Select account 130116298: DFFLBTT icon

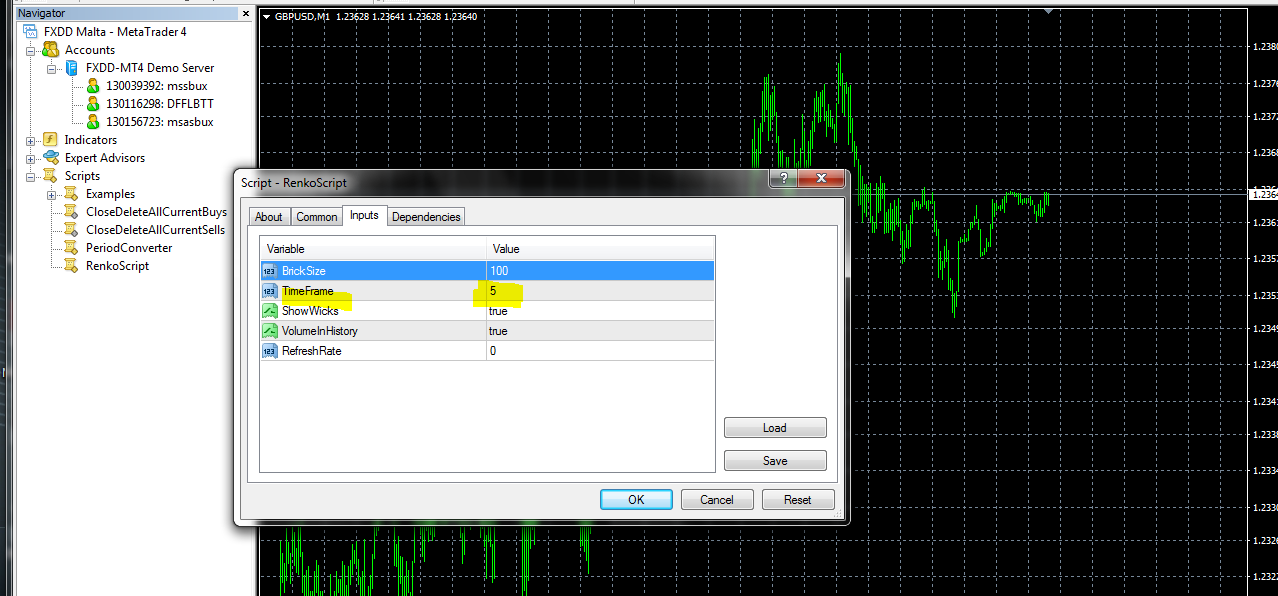pyautogui.click(x=93, y=104)
